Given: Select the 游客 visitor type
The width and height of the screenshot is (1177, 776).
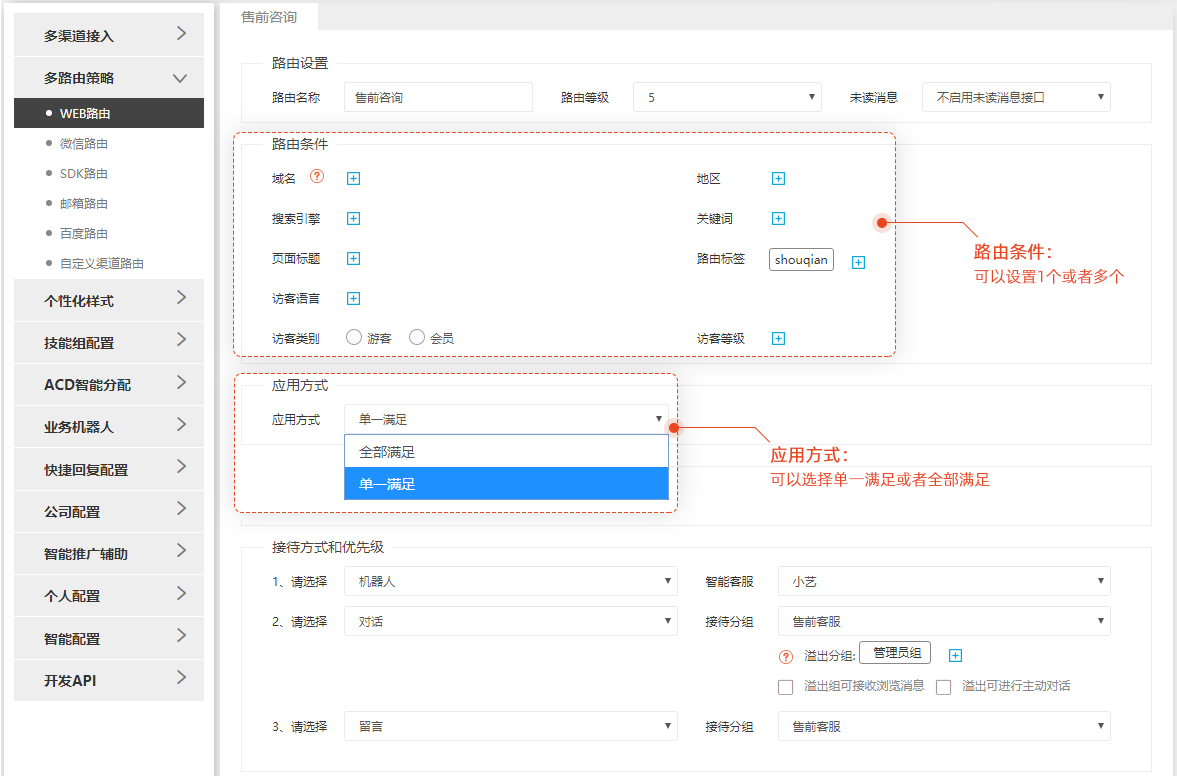Looking at the screenshot, I should click(354, 338).
